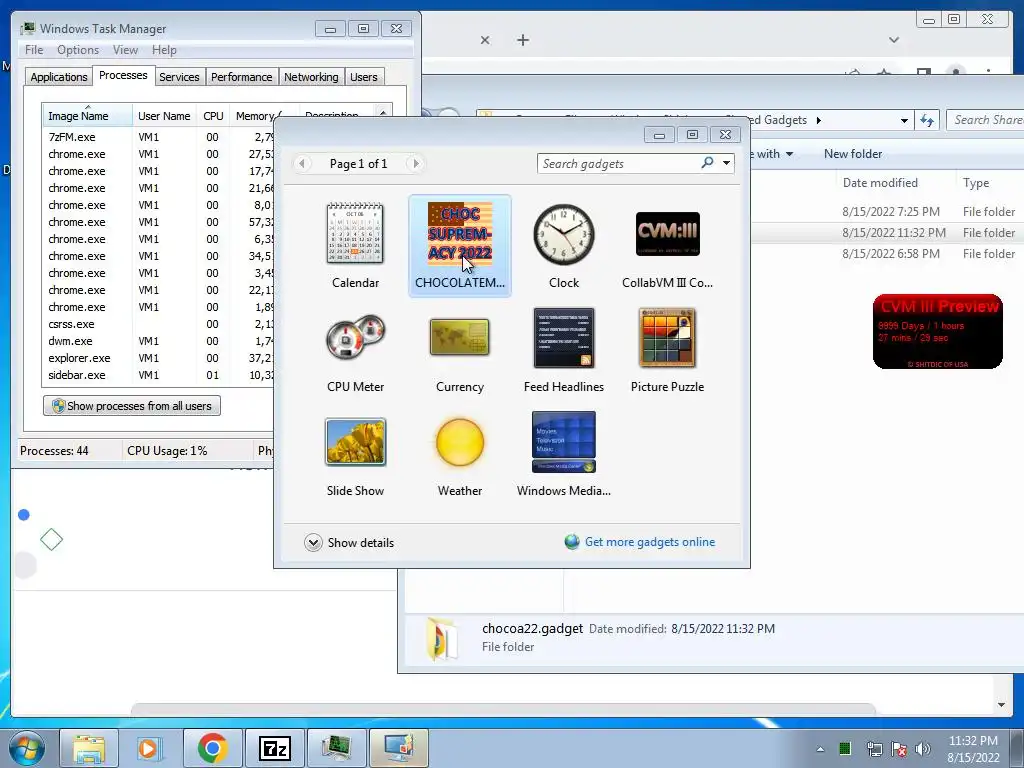This screenshot has height=768, width=1024.
Task: Click the search magnifier in gadget gallery
Action: (x=707, y=163)
